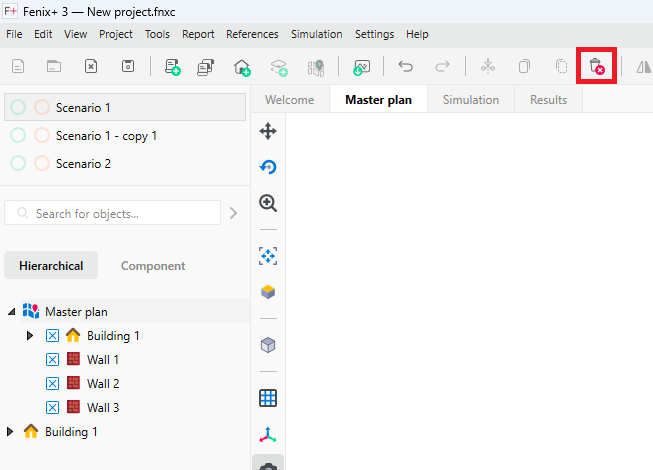Toggle the Wall 3 checkbox
Screen dimensions: 653x470
click(x=53, y=408)
